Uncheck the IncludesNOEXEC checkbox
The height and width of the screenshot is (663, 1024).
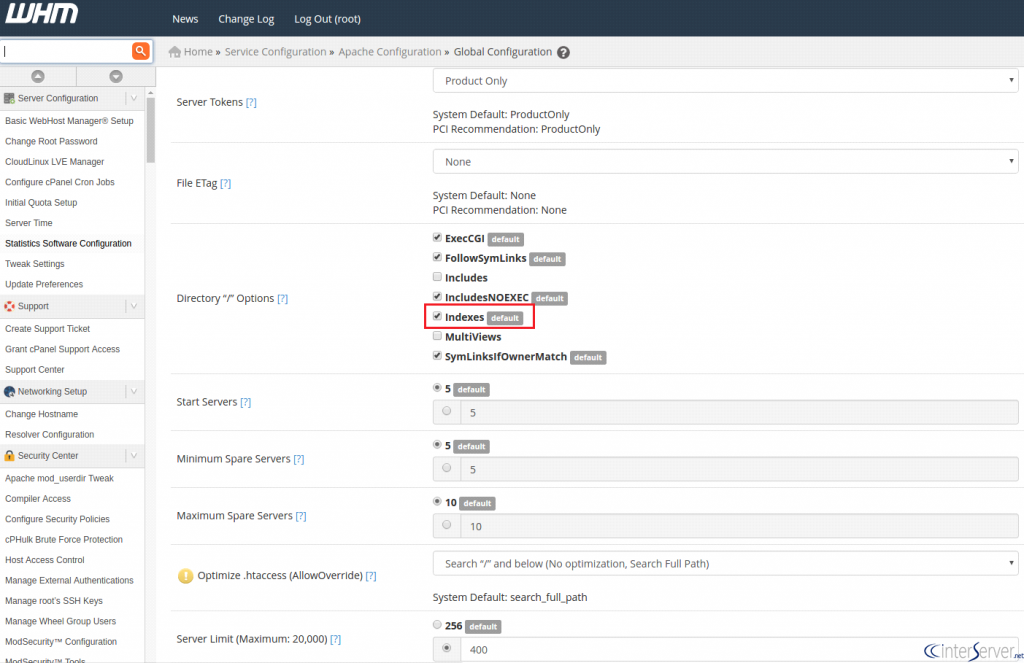click(438, 296)
